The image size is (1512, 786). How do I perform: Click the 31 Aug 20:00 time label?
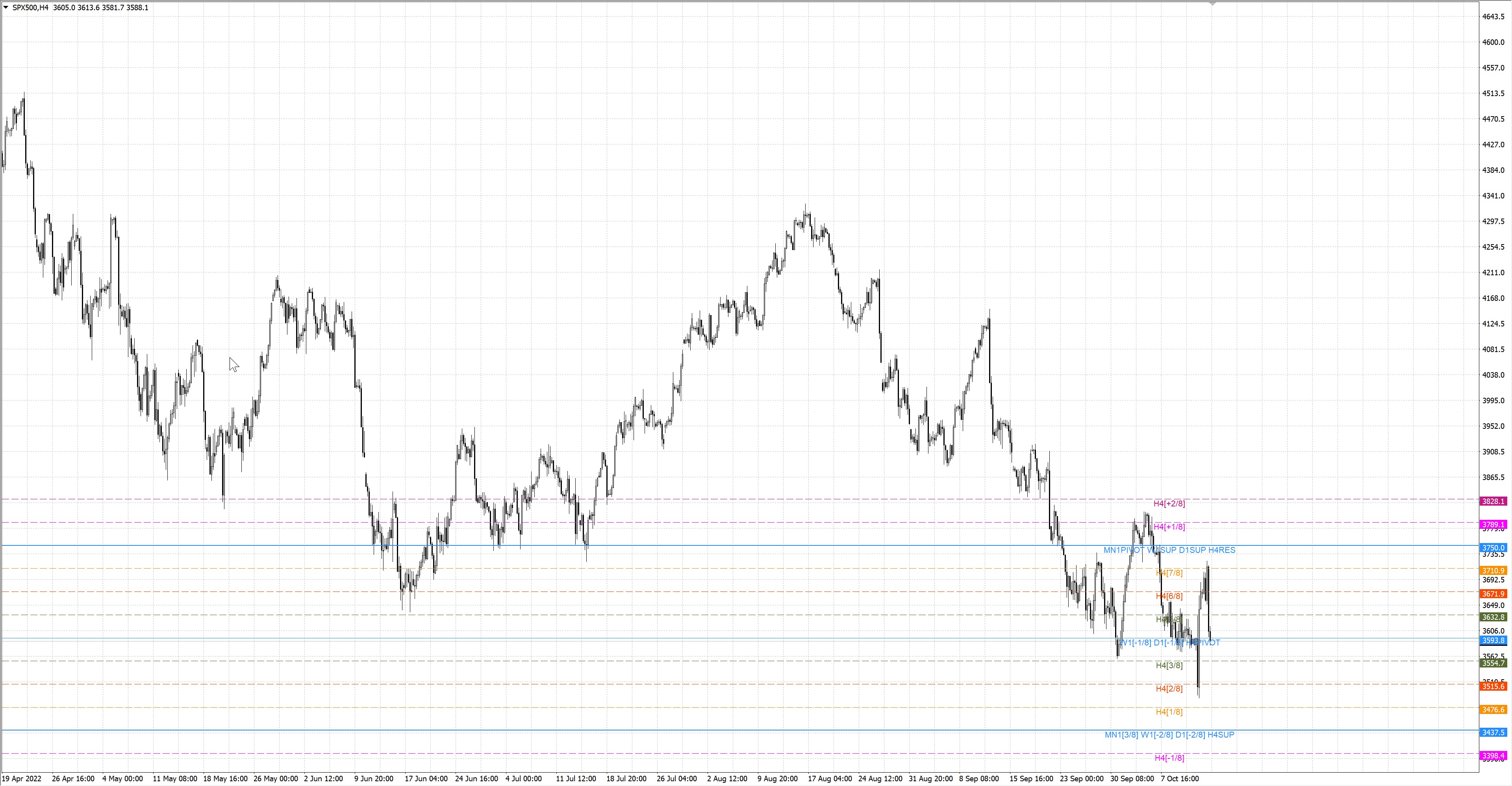tap(931, 779)
